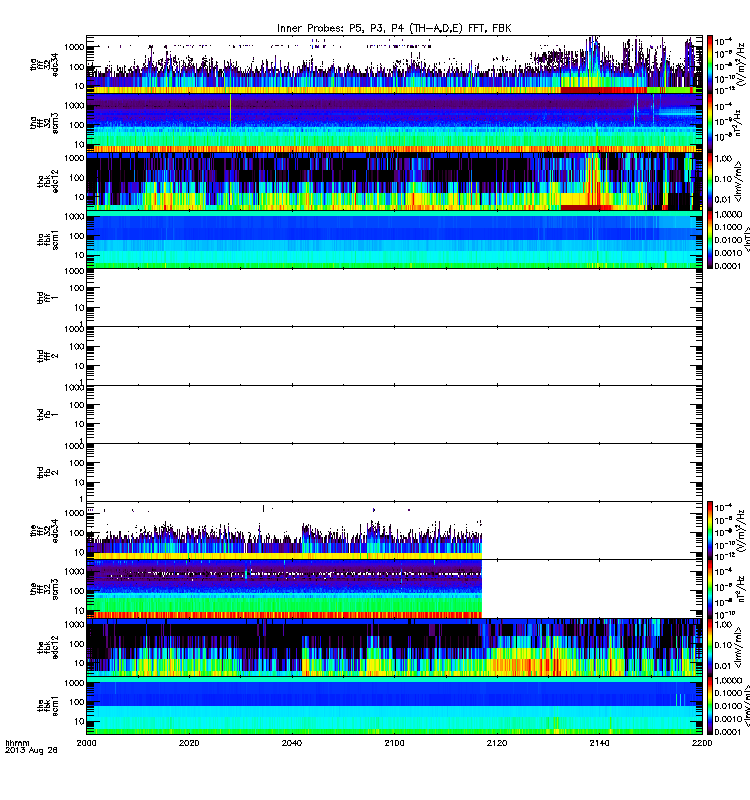Select the 'thd fb 2' panel label
Screen dimensions: 750x800
[48, 472]
